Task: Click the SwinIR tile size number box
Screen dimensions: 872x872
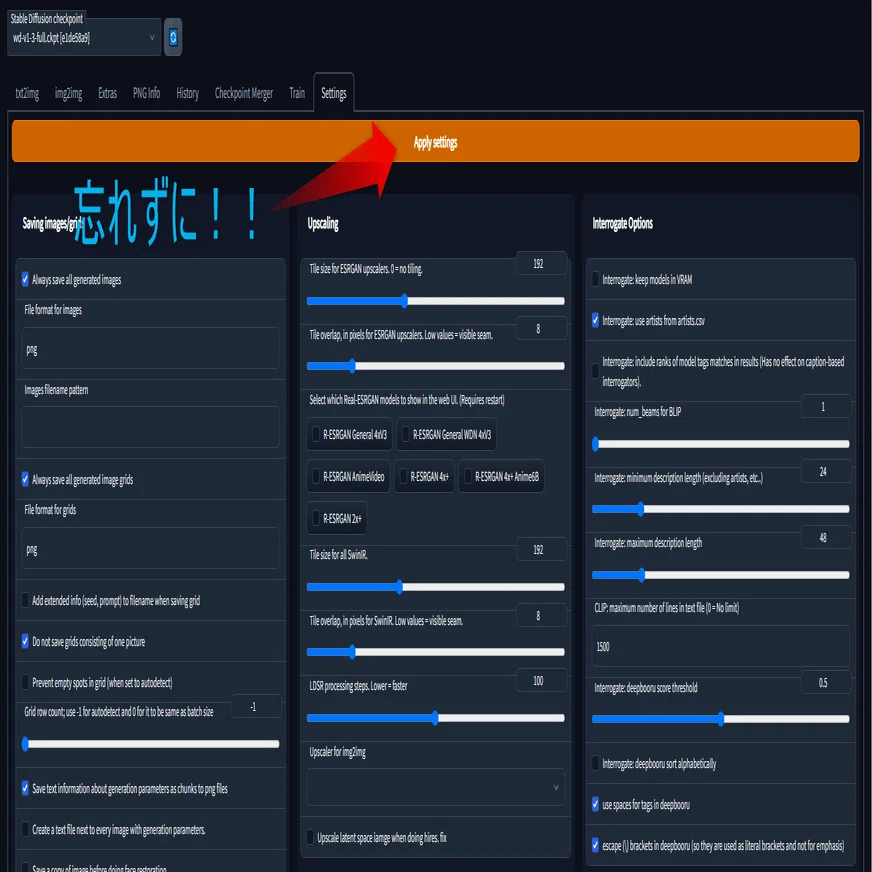Action: [542, 549]
